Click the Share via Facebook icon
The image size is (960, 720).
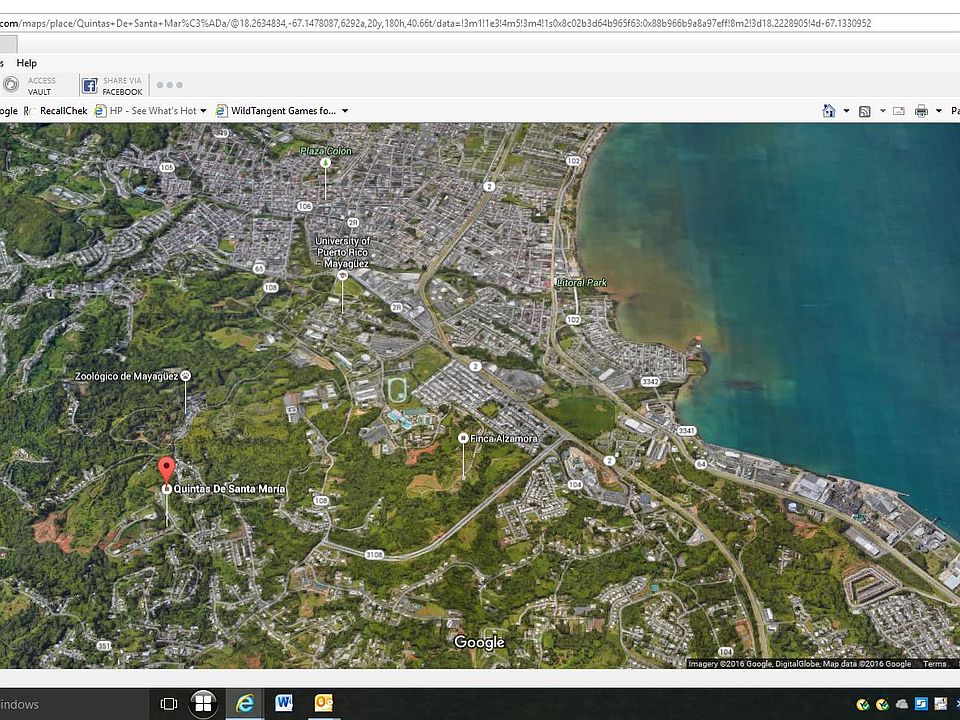90,86
